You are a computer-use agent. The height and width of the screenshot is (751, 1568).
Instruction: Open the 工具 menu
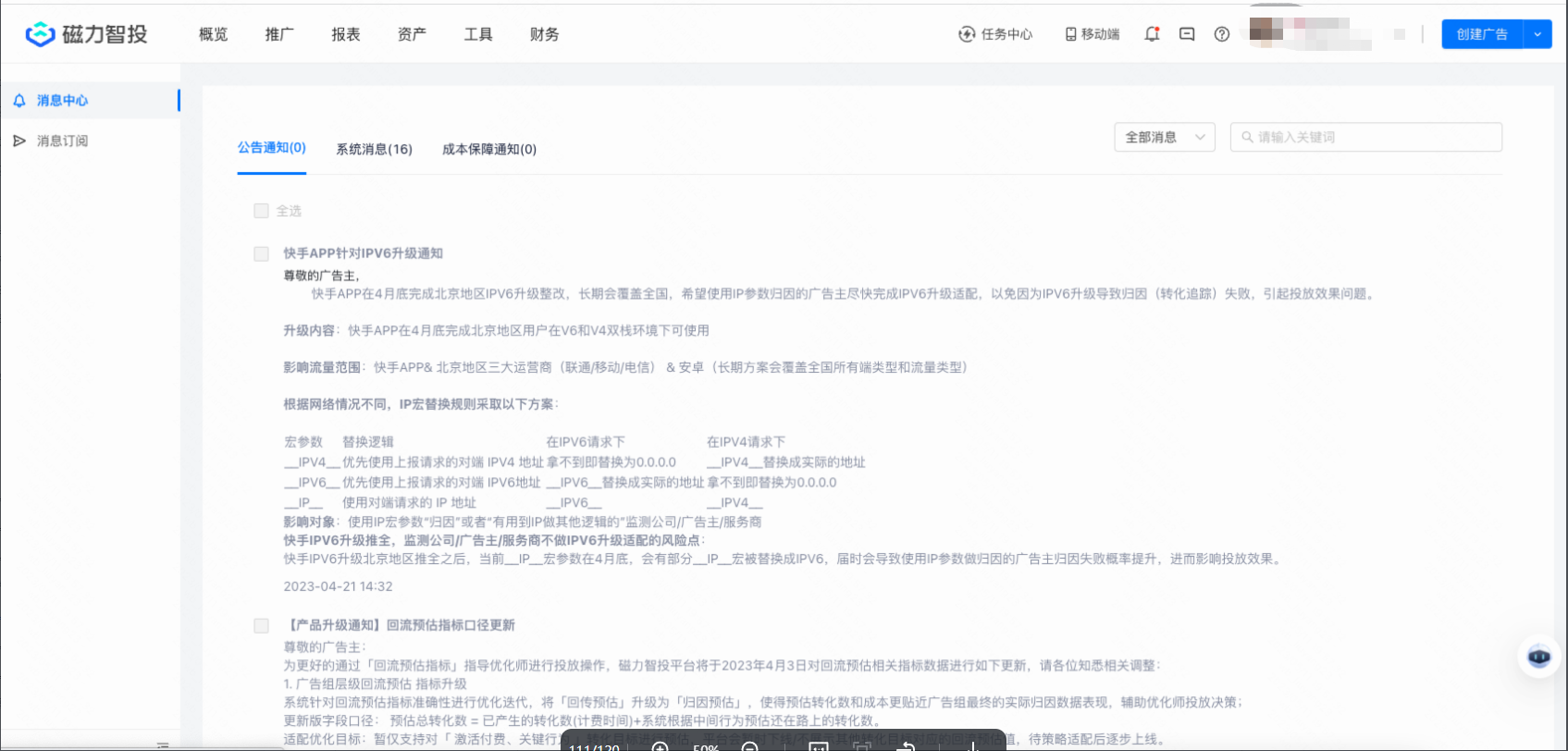coord(478,34)
